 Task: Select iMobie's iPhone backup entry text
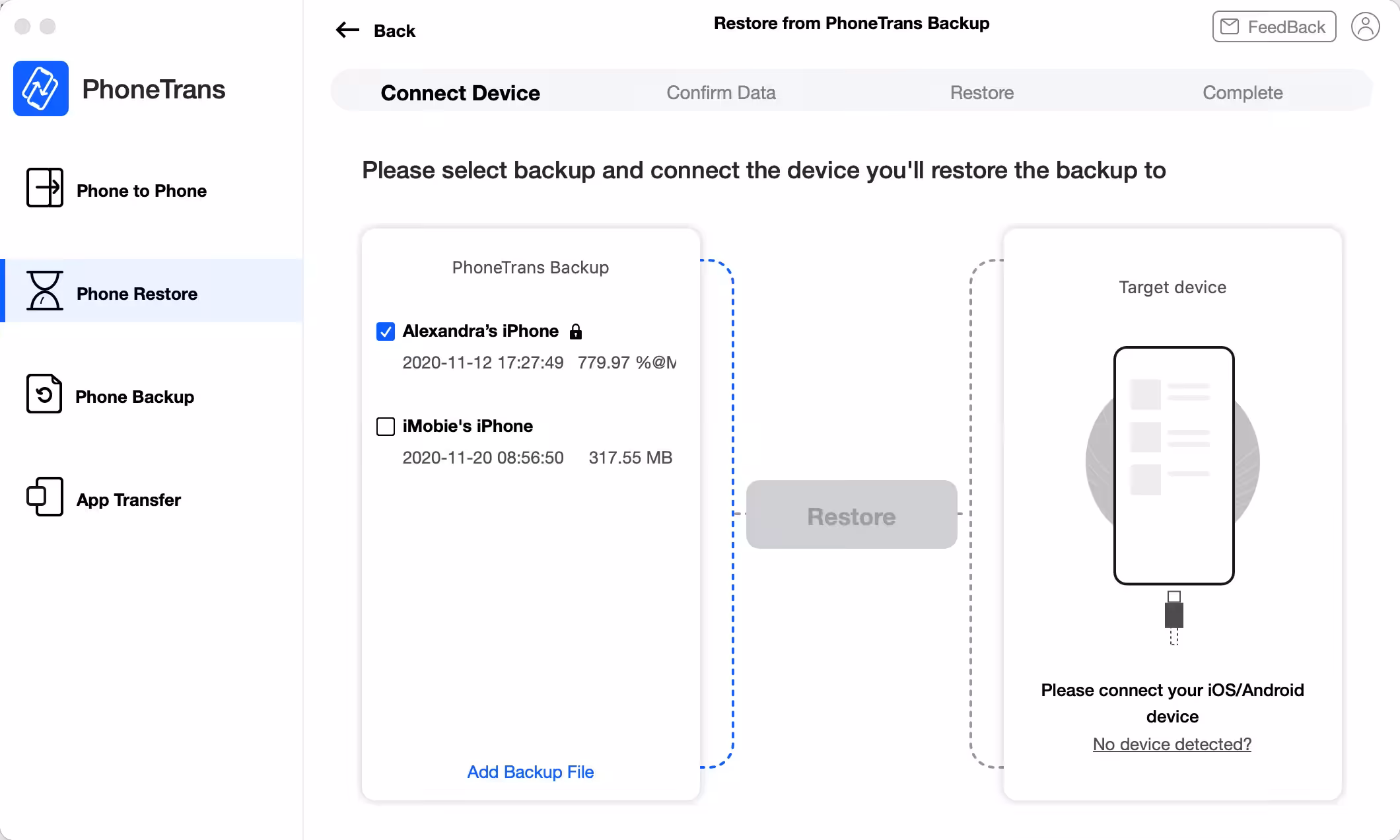(x=468, y=426)
